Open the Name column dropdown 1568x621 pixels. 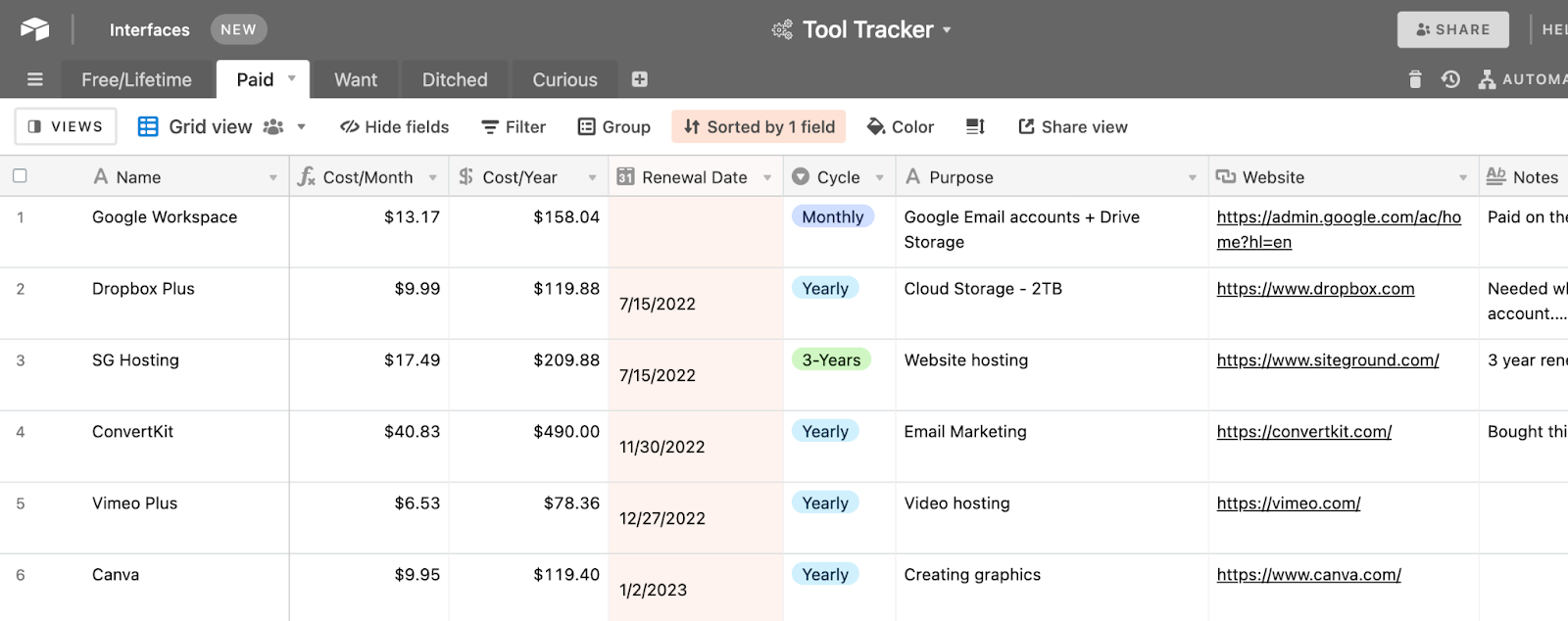(273, 177)
